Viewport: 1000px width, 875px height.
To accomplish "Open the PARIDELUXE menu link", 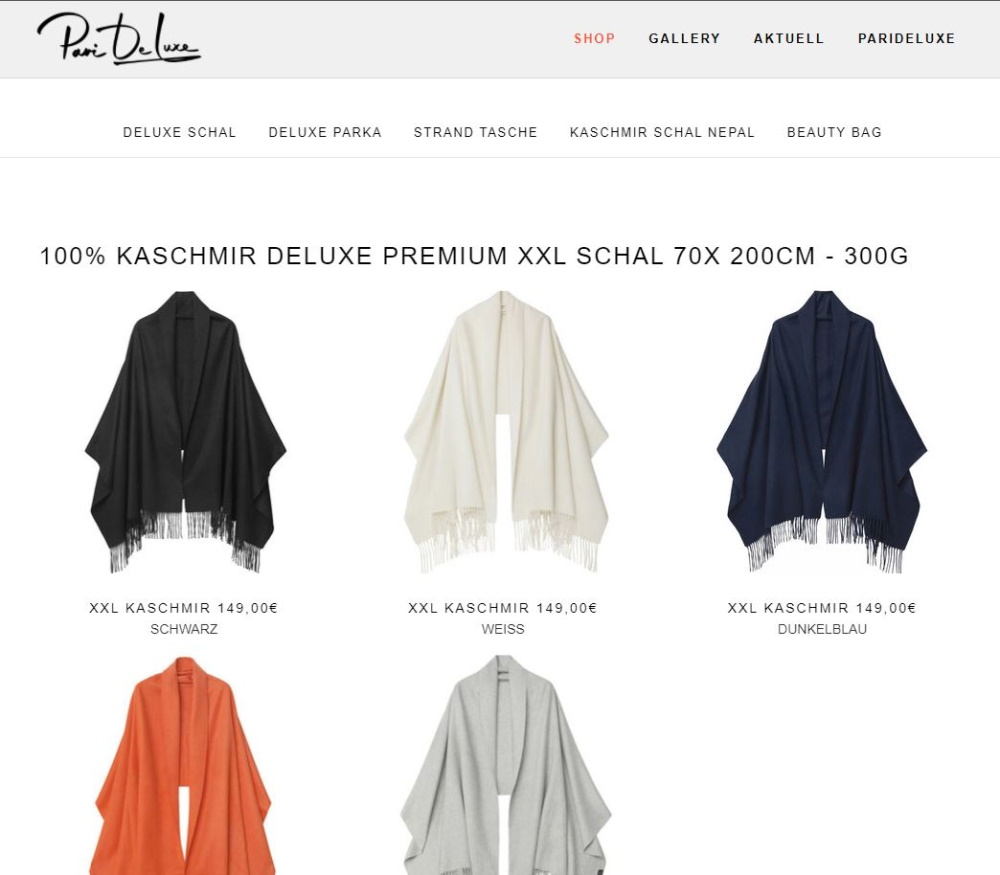I will (x=906, y=38).
